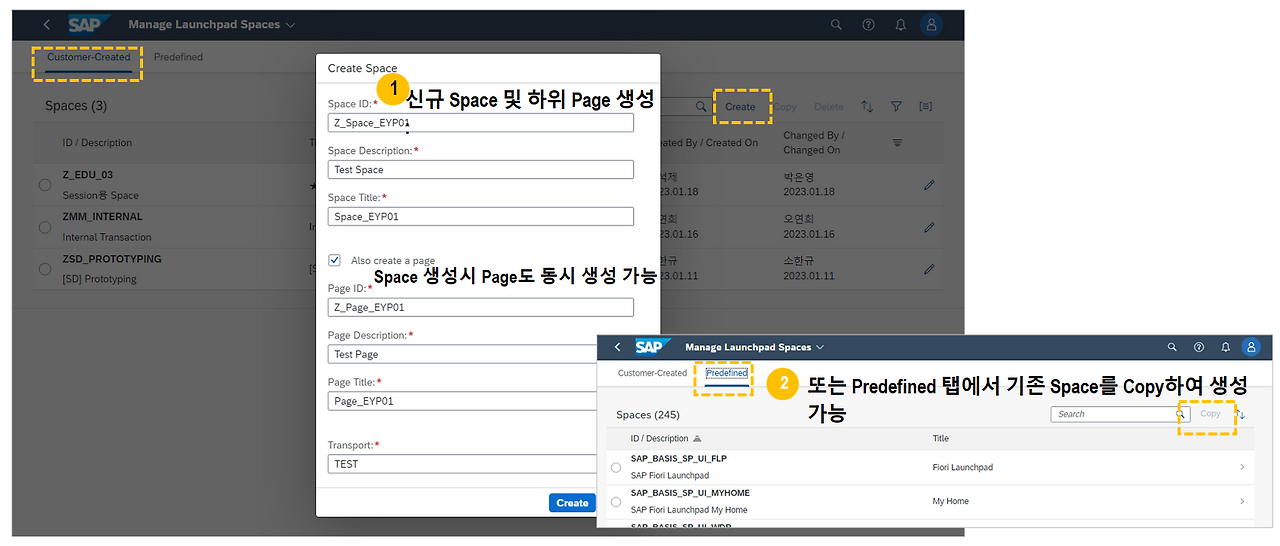Open user profile avatar in main window header
The height and width of the screenshot is (546, 1280).
(932, 25)
